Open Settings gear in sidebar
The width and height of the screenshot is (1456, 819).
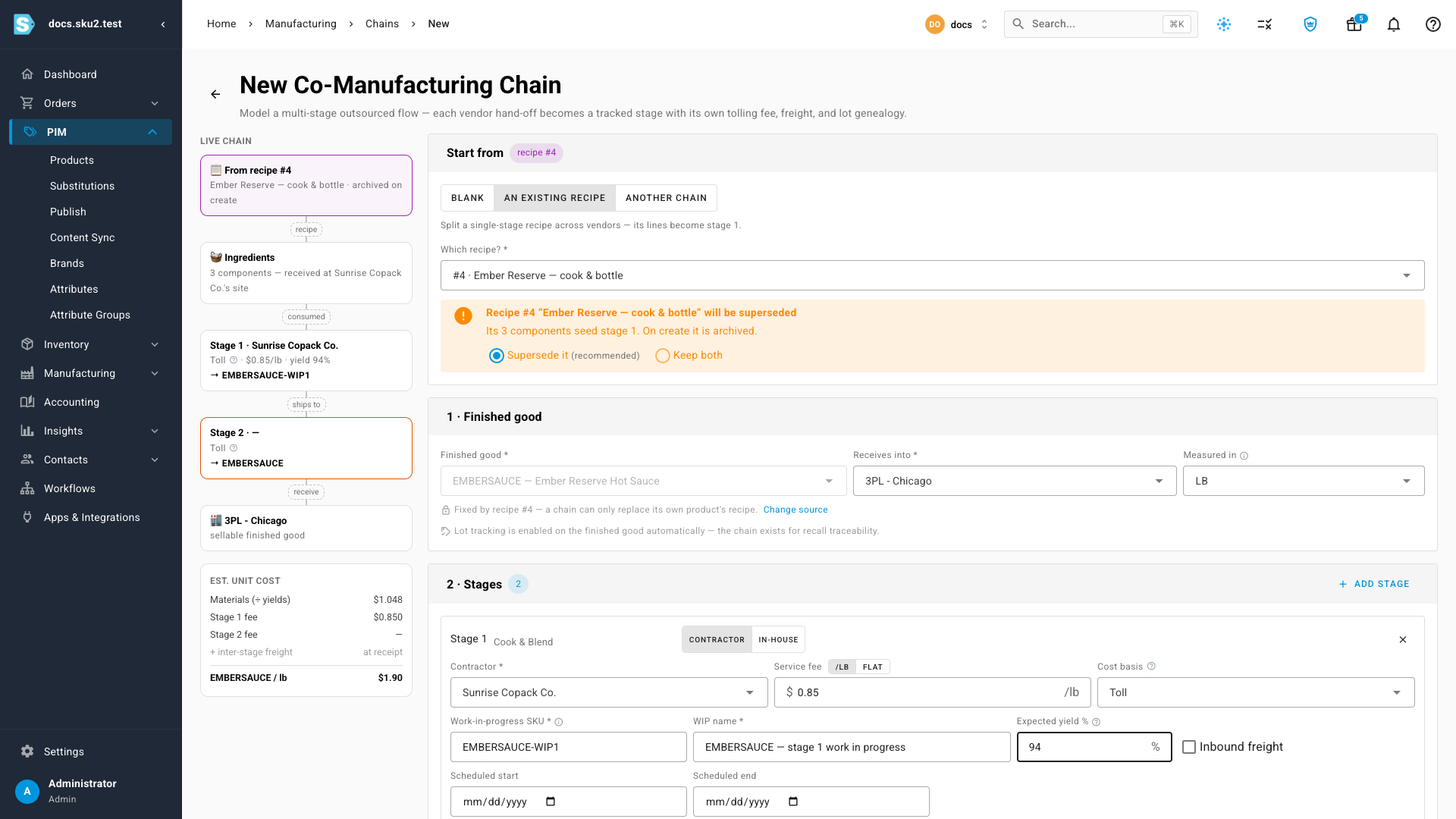[x=27, y=752]
